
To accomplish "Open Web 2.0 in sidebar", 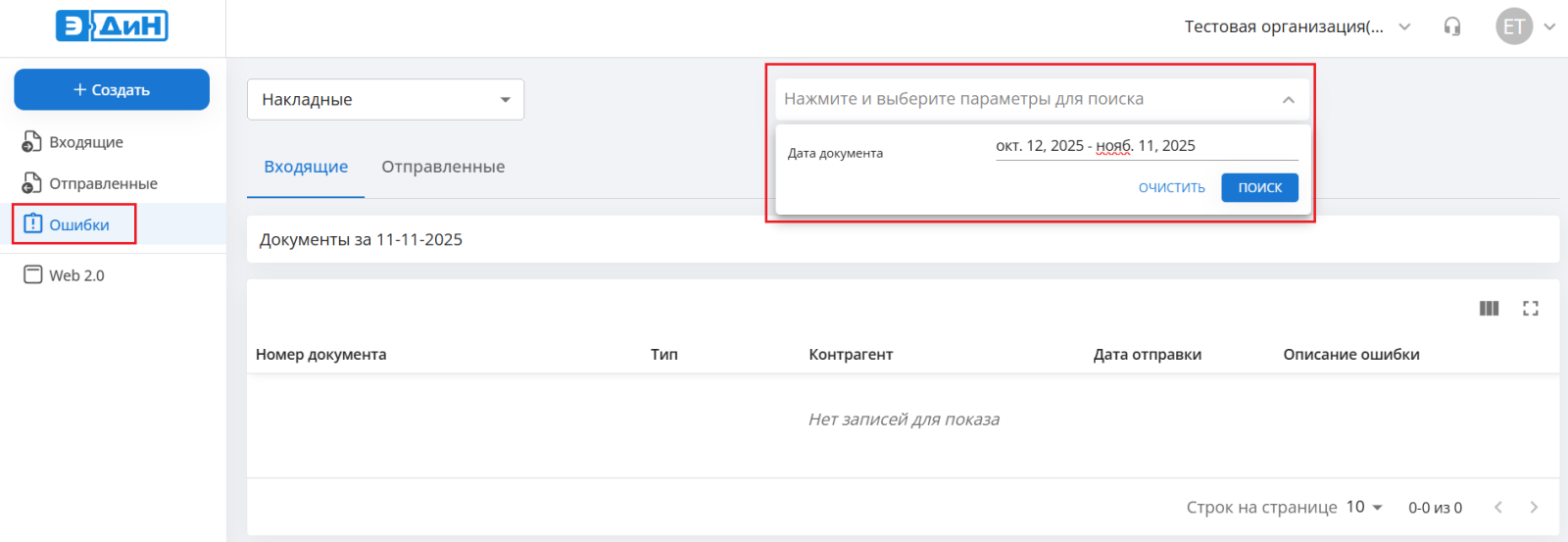I will tap(76, 275).
